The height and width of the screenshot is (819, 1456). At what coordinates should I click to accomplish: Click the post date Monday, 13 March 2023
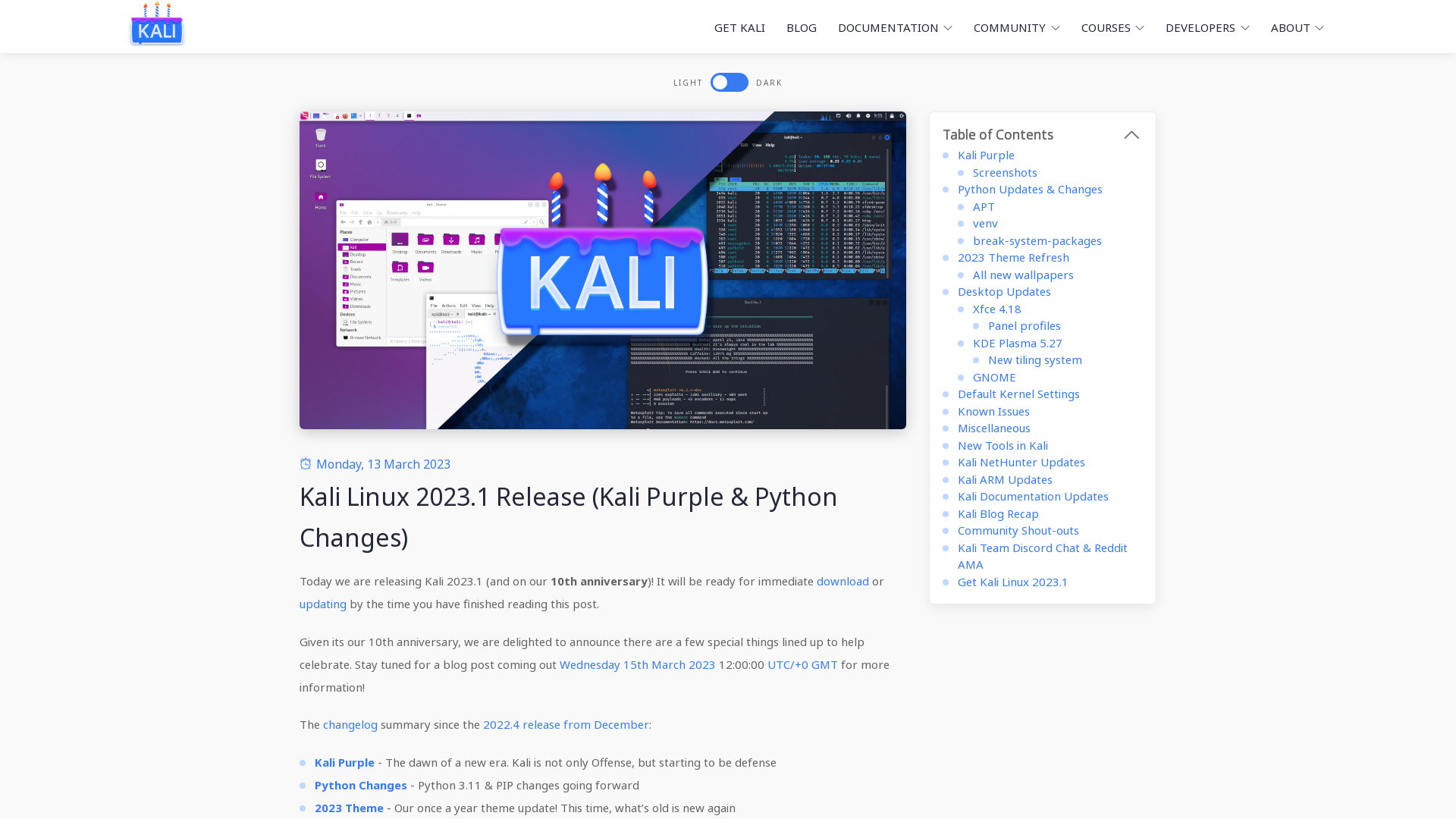pos(383,464)
